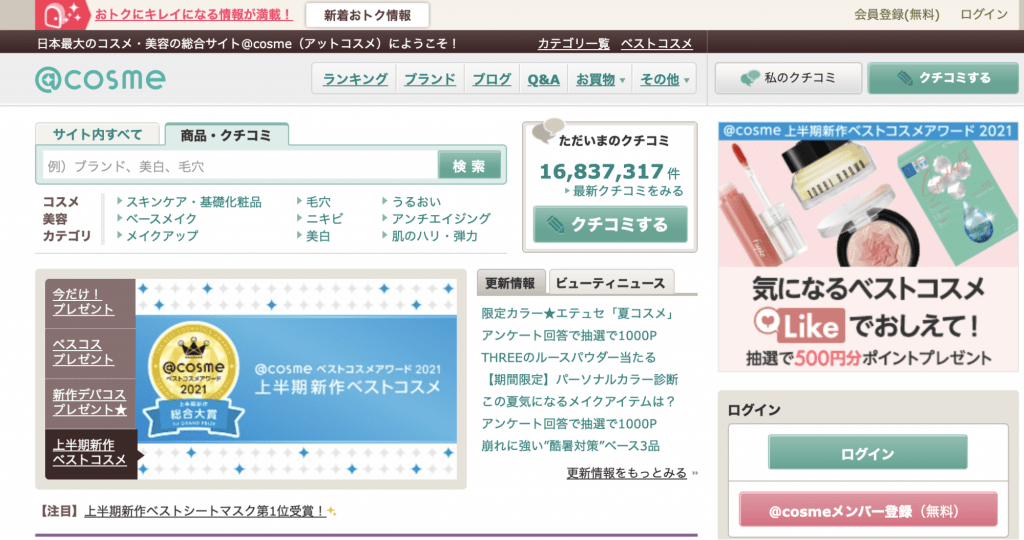Click the pink gift icon at top left
This screenshot has height=540, width=1024.
coord(64,14)
